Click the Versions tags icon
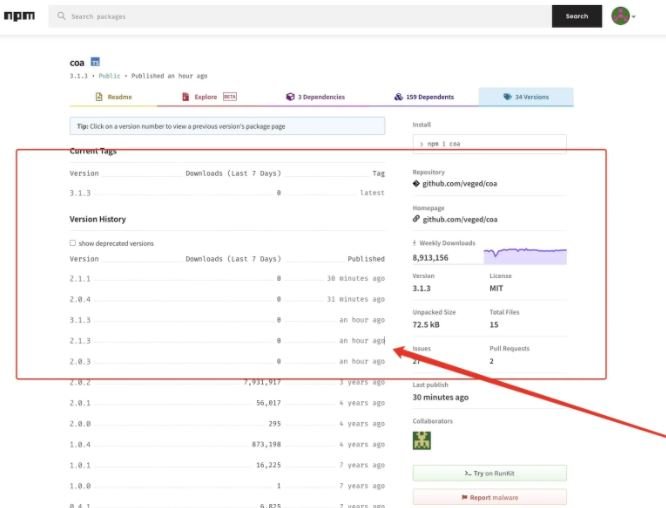Image resolution: width=666 pixels, height=508 pixels. pos(507,97)
